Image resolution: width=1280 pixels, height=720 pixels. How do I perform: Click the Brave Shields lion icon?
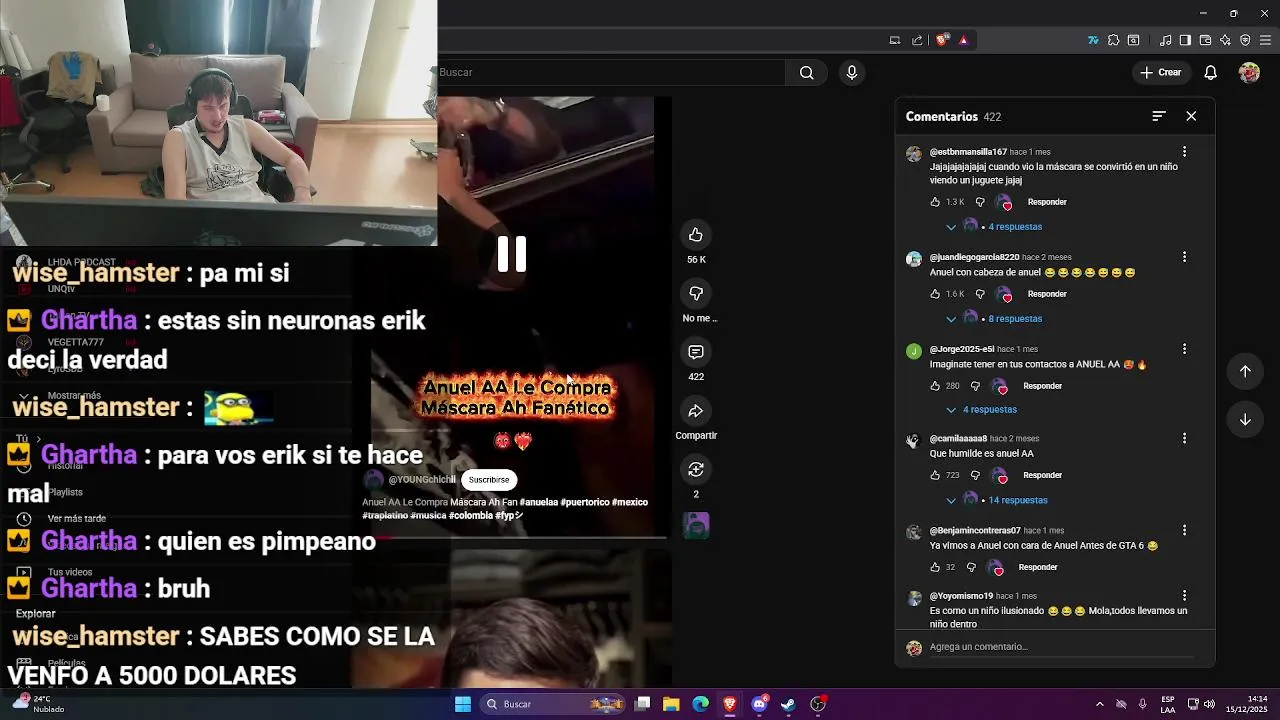point(942,40)
